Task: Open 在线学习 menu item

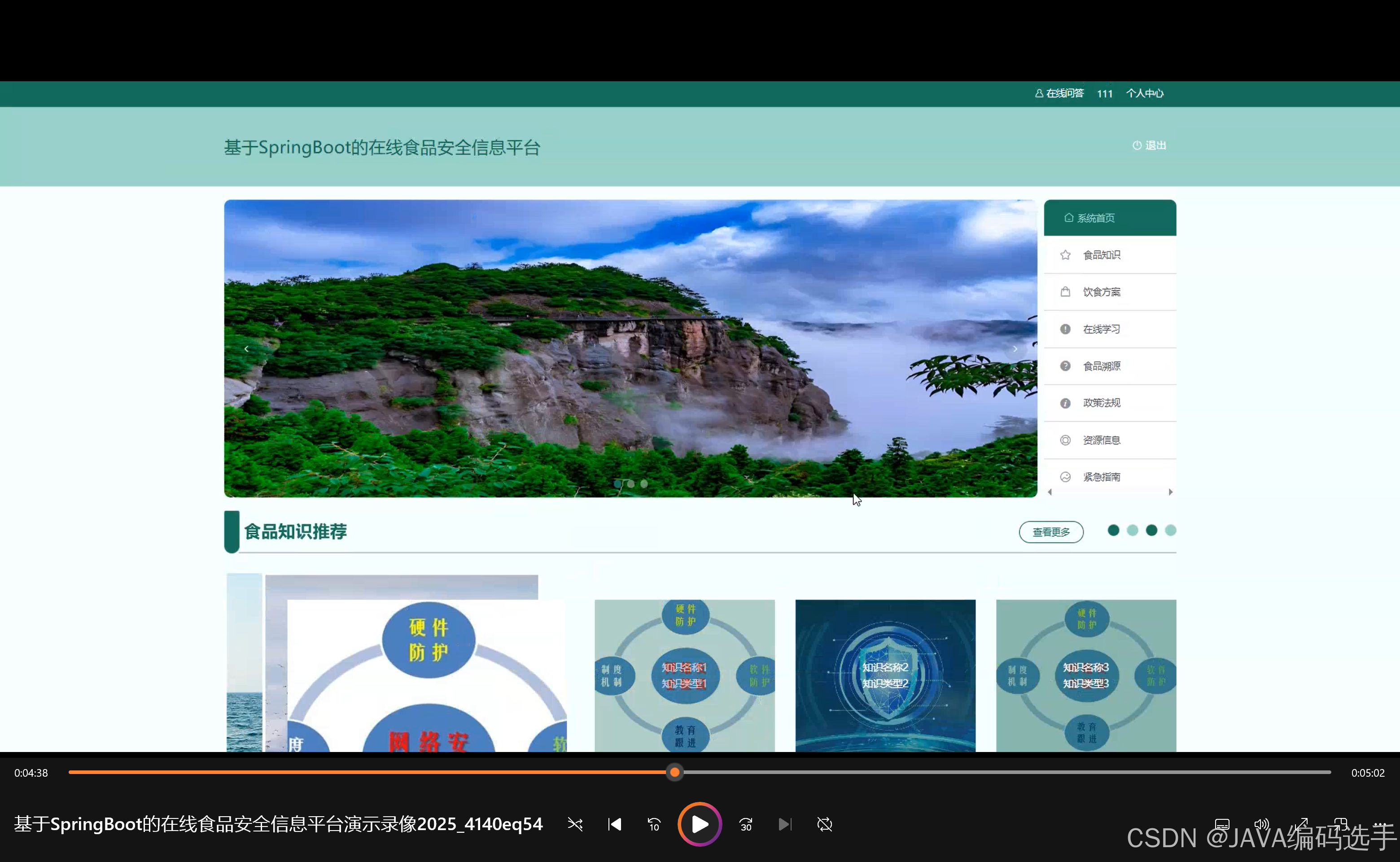Action: click(1101, 329)
